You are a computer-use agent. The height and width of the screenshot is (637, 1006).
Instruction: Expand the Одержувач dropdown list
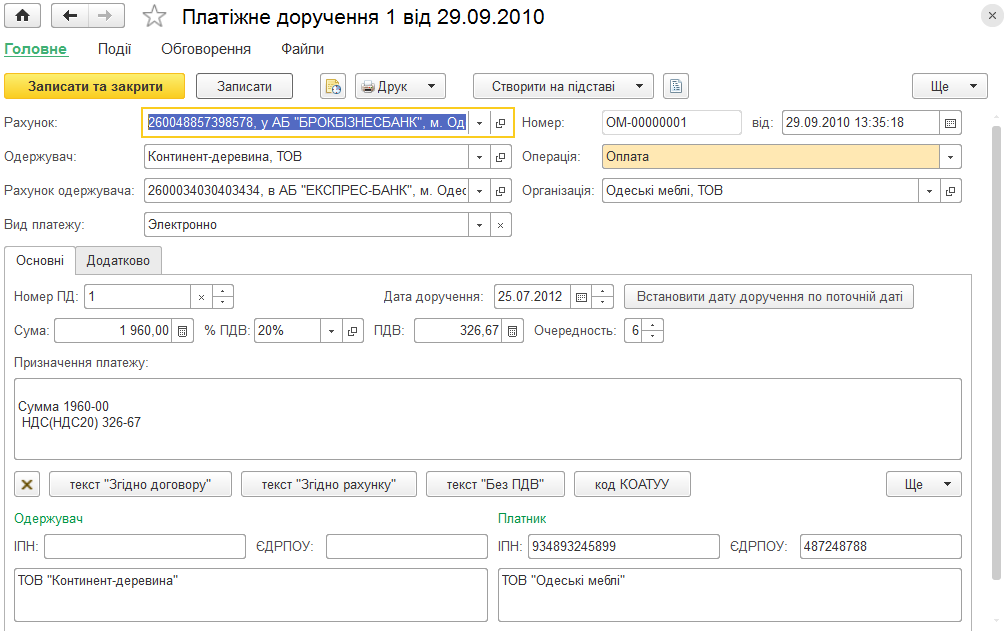479,157
